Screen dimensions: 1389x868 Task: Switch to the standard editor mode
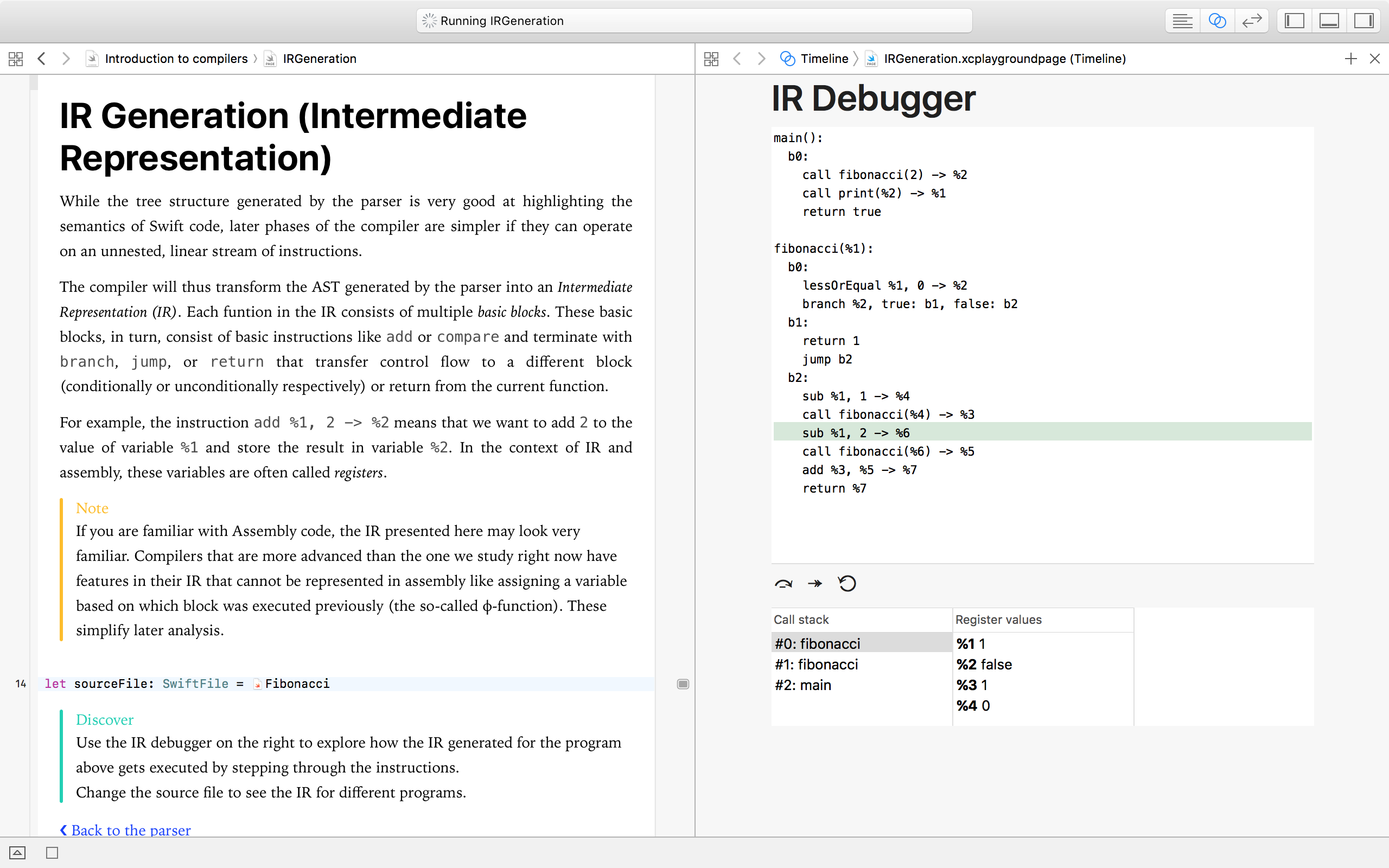click(1182, 21)
